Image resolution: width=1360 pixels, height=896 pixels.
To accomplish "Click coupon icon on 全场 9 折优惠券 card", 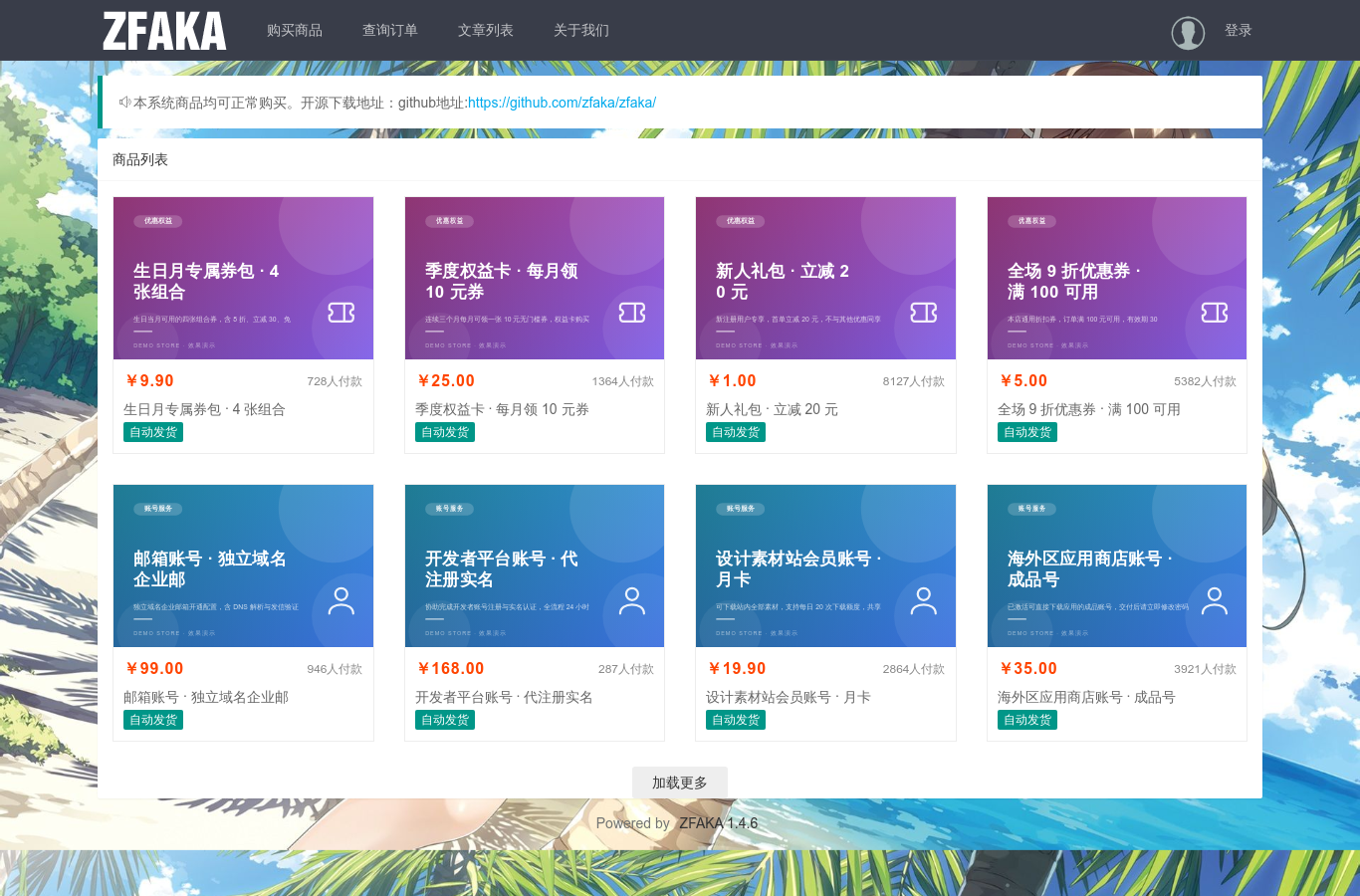I will pyautogui.click(x=1215, y=313).
